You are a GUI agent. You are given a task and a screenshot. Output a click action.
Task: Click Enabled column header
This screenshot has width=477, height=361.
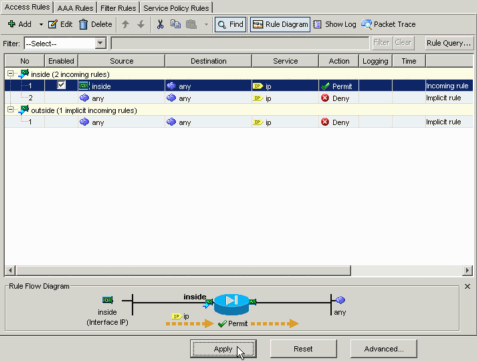pos(61,61)
